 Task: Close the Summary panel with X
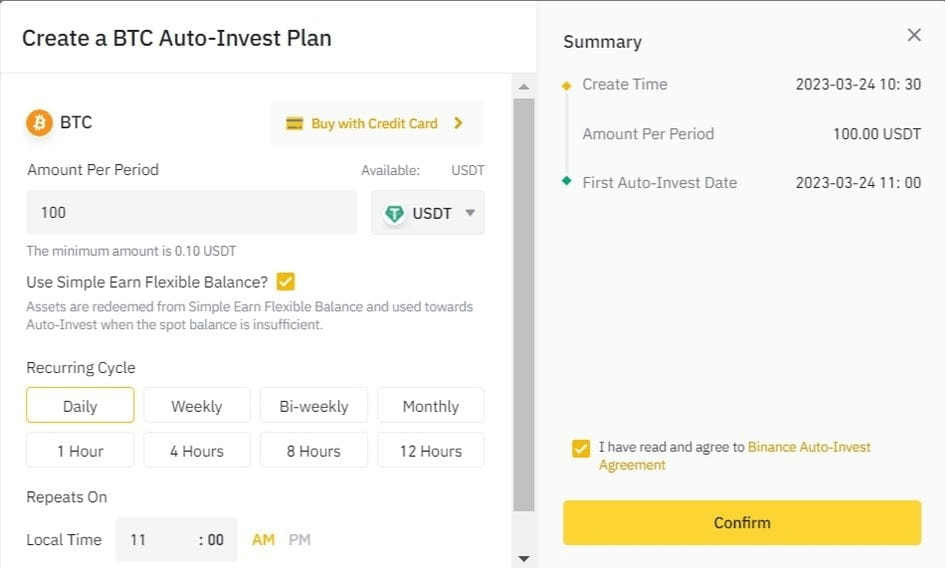(x=914, y=35)
